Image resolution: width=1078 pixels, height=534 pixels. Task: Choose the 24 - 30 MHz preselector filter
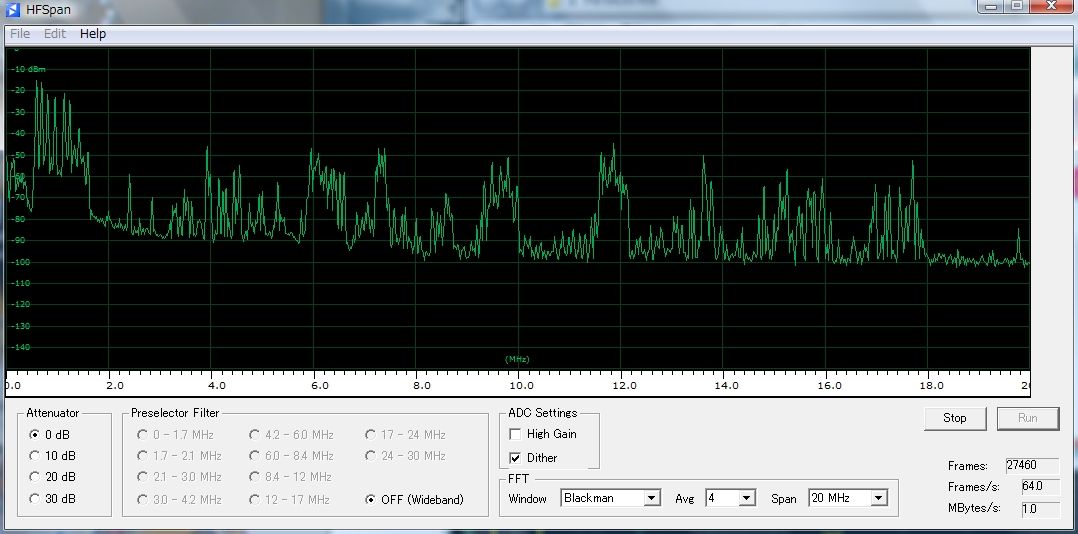coord(406,456)
